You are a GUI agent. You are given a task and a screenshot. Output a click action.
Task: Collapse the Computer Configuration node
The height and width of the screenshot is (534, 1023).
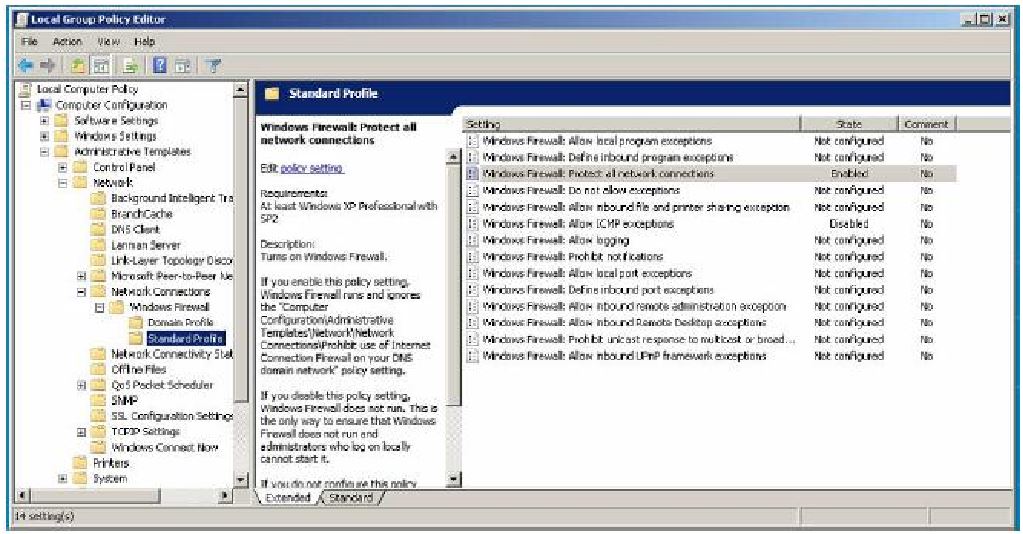pyautogui.click(x=26, y=105)
